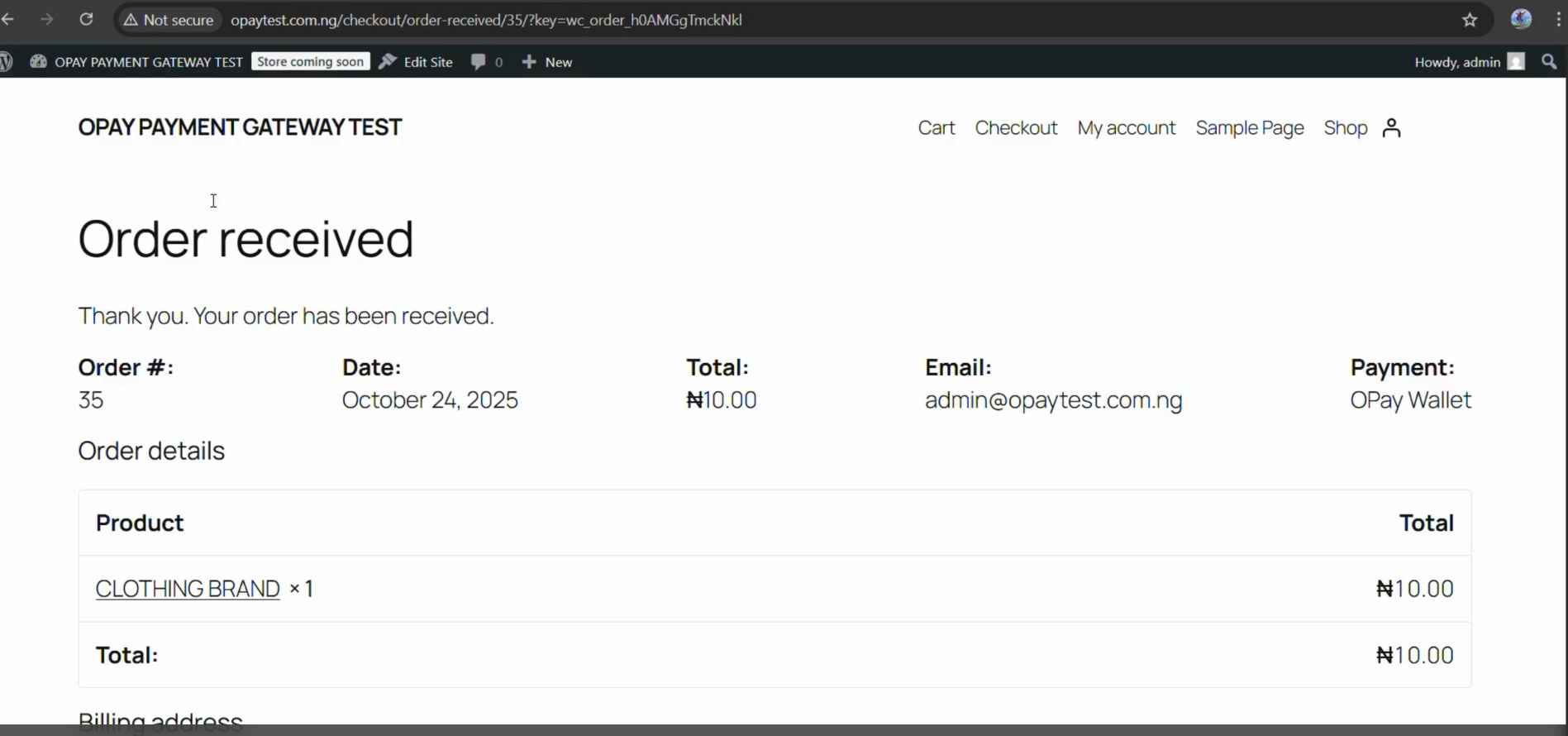Click the Not secure site info indicator

(169, 20)
